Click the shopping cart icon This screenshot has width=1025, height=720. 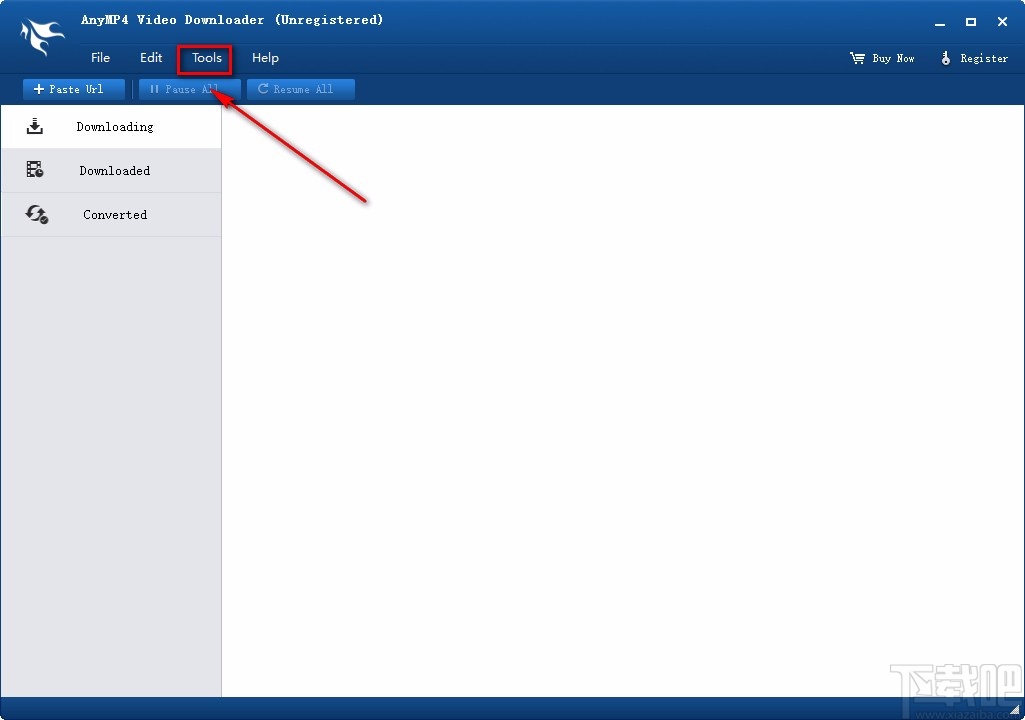point(857,58)
